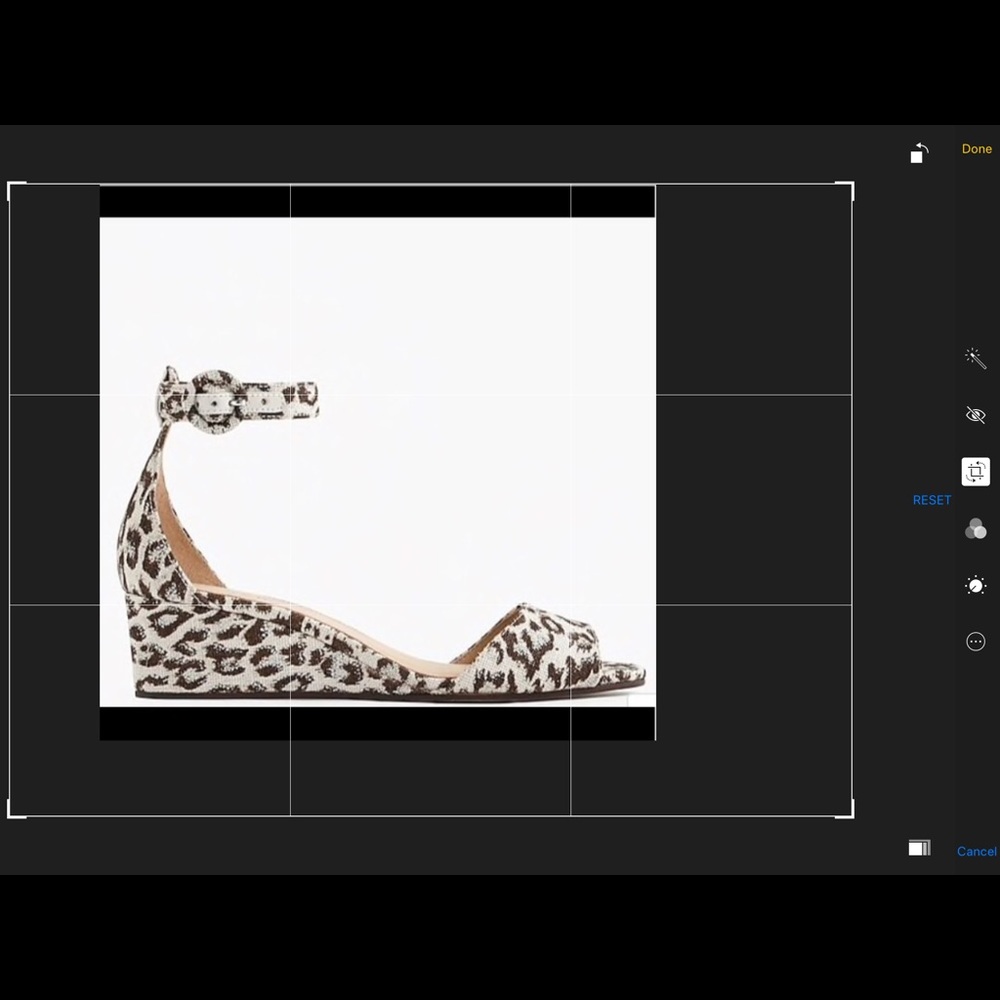This screenshot has width=1000, height=1000.
Task: Grab the top-left crop handle
Action: 12,185
